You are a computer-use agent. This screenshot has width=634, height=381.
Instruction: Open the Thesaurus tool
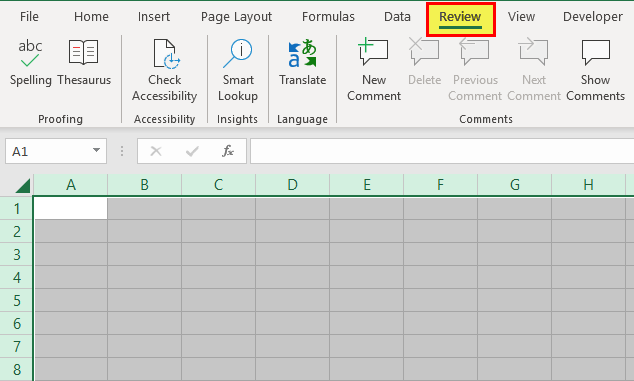[84, 63]
